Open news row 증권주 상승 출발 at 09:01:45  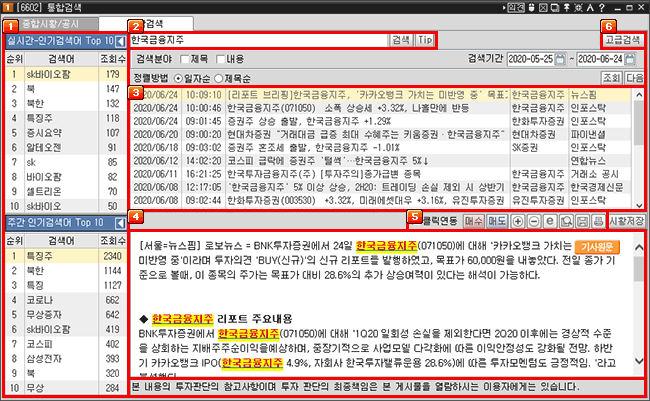click(x=381, y=121)
